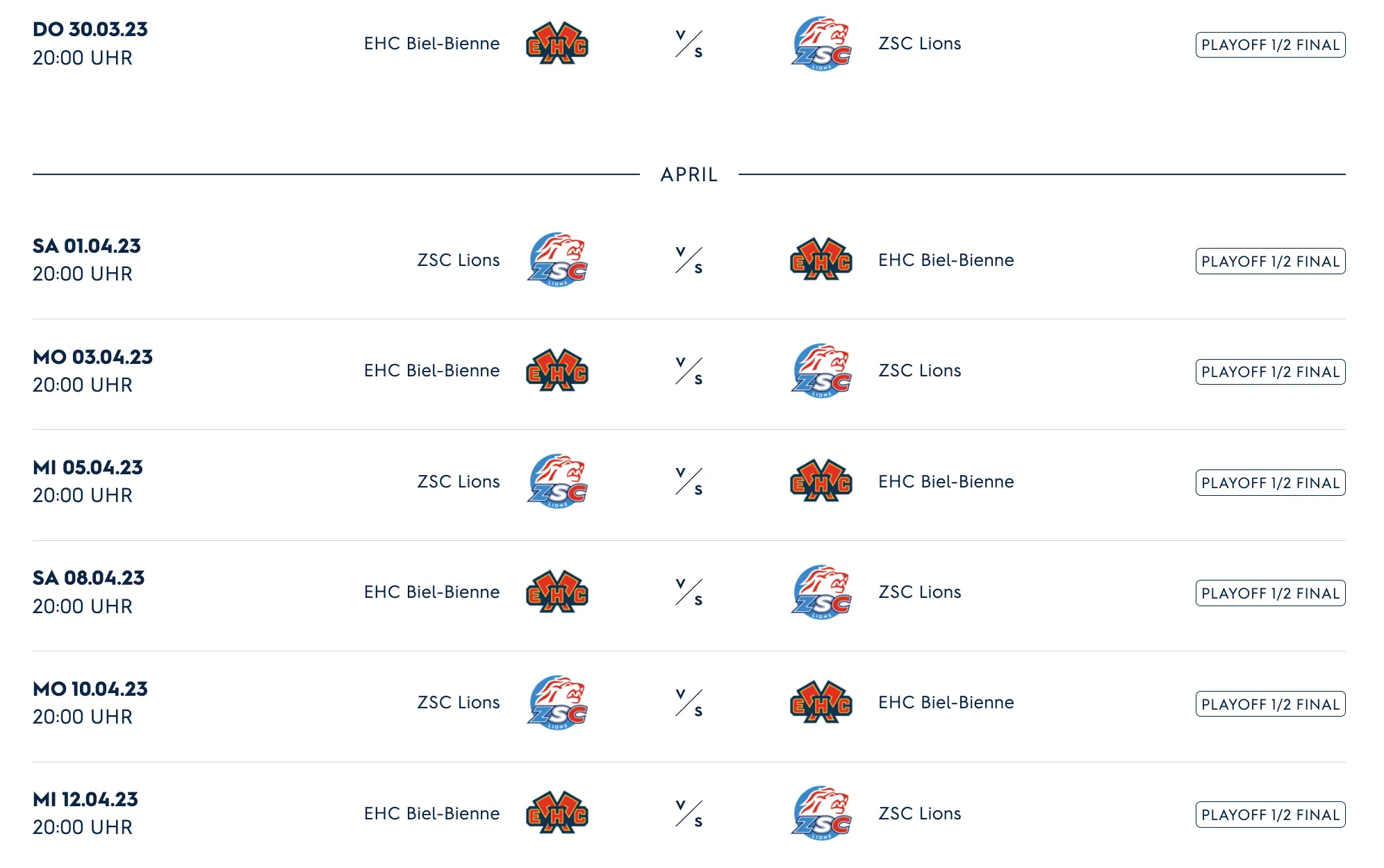Click EHC Biel-Bienne logo in 01.04.23 match

coord(821,260)
